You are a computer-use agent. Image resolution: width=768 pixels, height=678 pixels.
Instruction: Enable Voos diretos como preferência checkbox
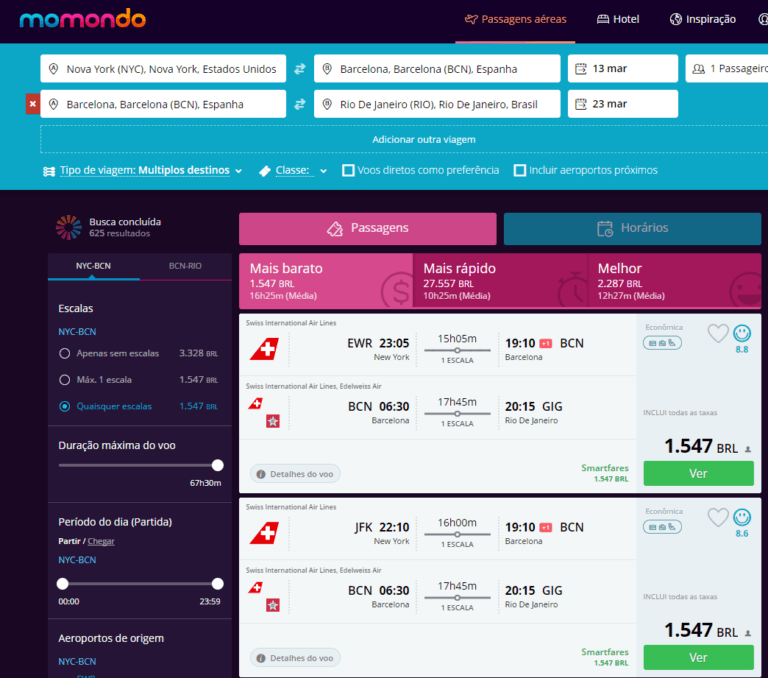pos(348,170)
